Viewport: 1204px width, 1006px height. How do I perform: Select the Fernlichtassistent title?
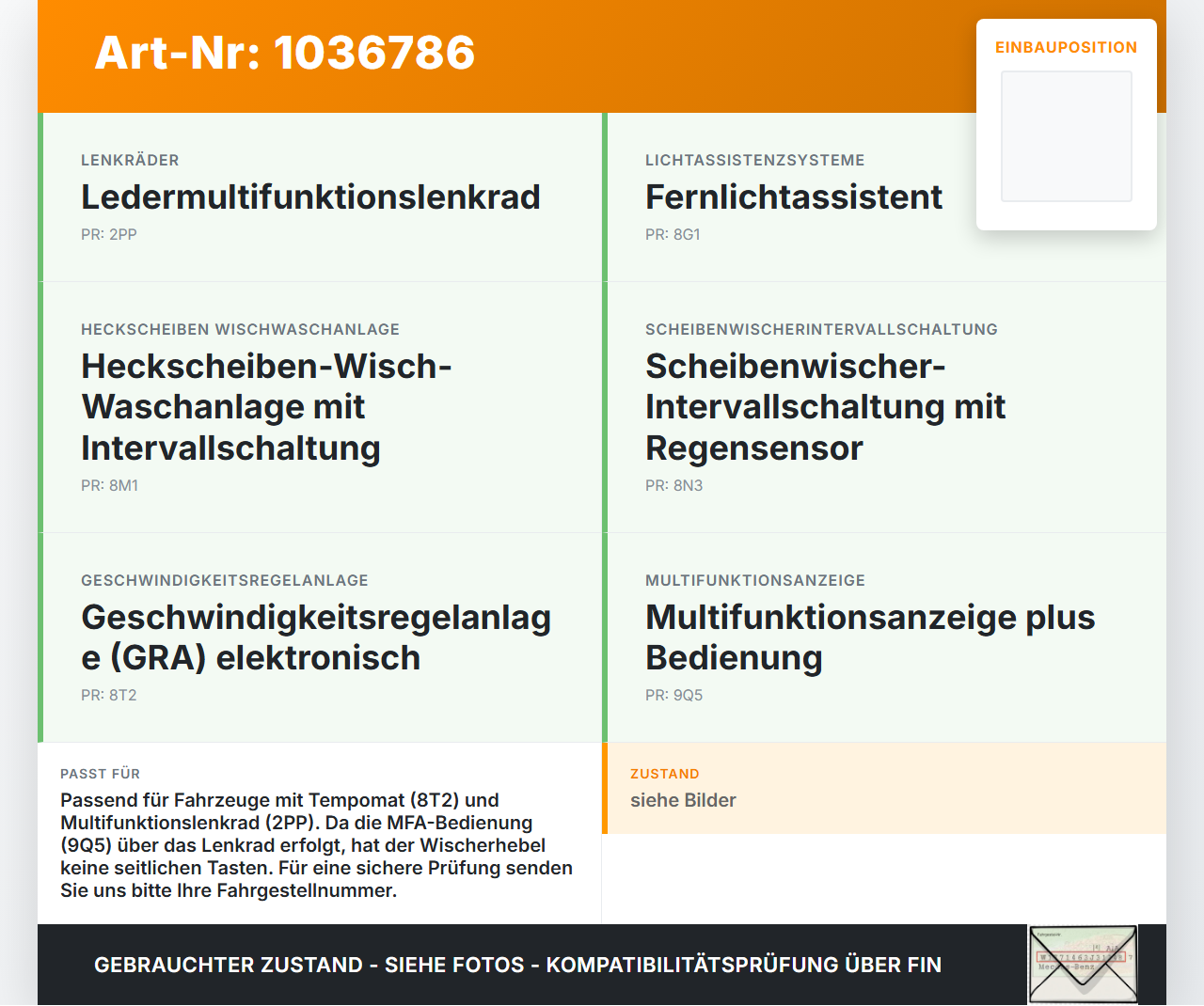click(794, 197)
